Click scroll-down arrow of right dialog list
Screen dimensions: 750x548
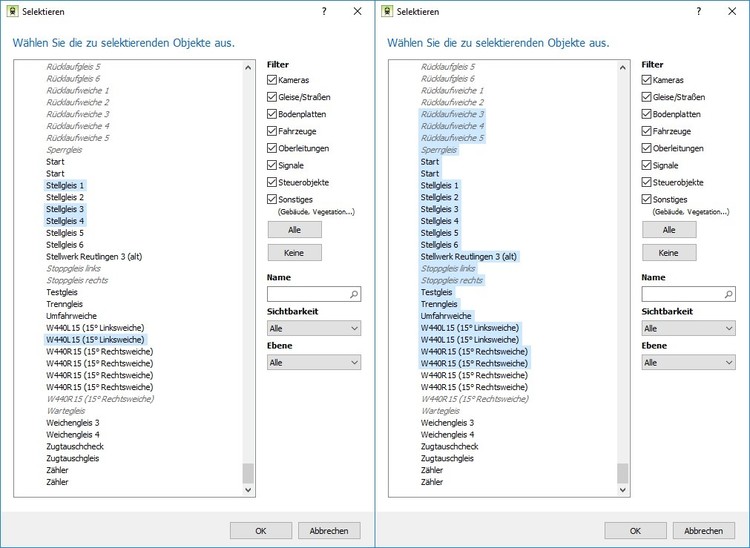point(622,490)
